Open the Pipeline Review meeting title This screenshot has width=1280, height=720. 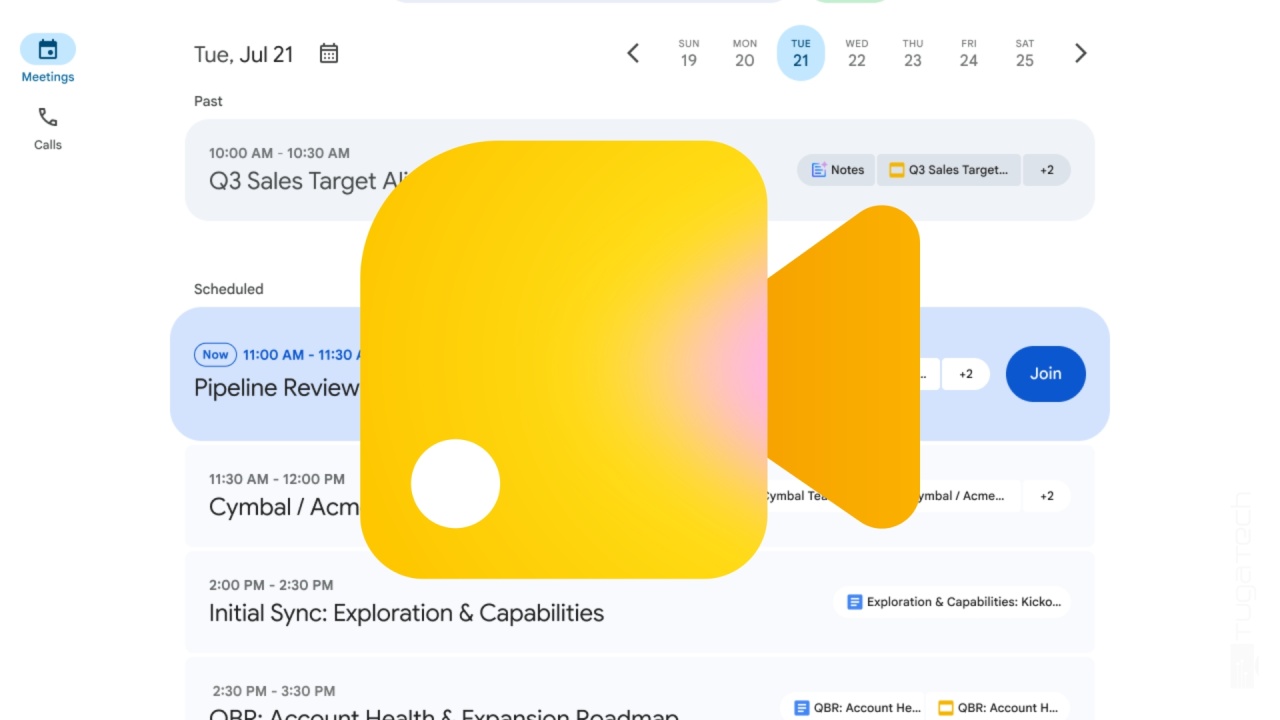pyautogui.click(x=276, y=388)
